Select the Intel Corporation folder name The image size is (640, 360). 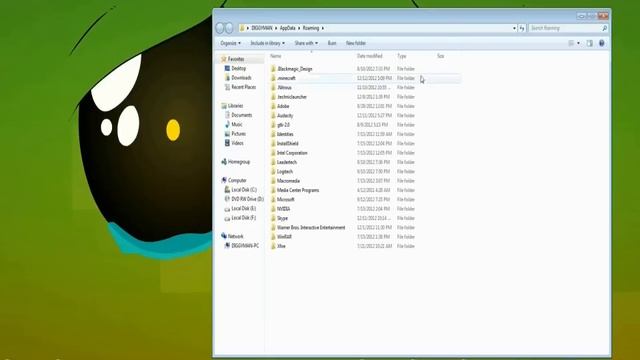click(292, 153)
